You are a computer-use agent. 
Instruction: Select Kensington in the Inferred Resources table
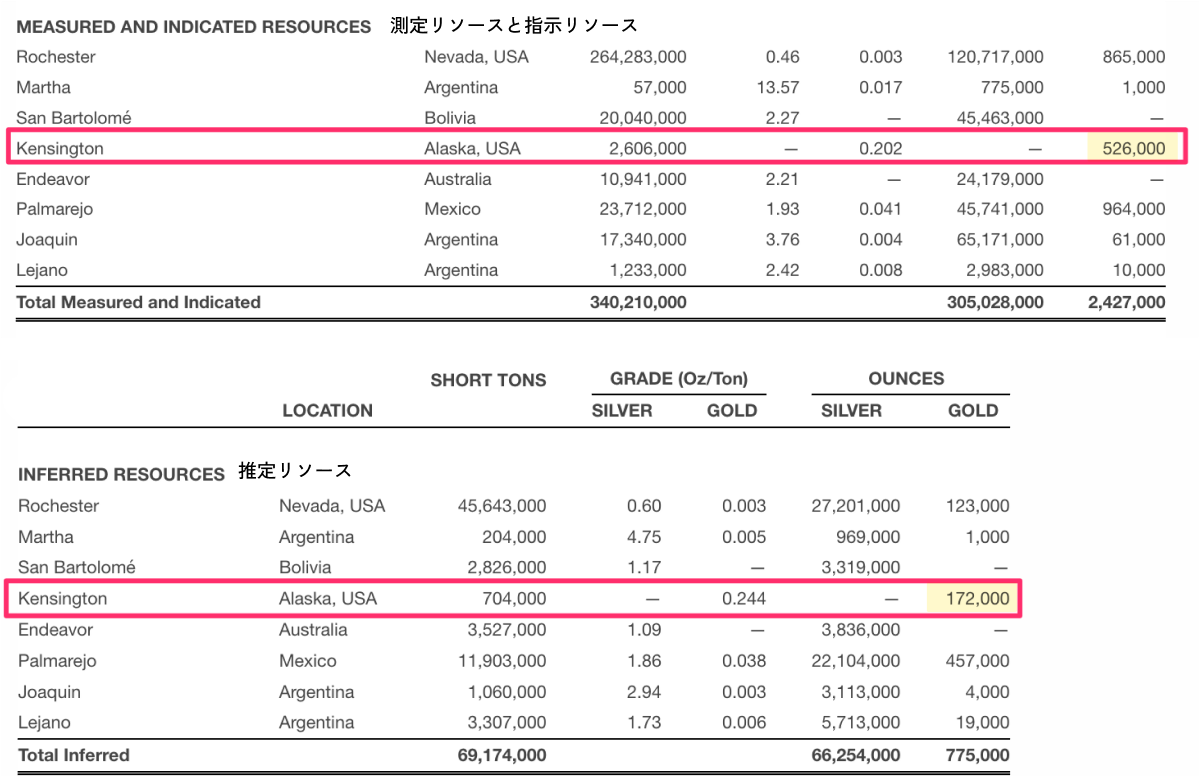click(x=62, y=599)
